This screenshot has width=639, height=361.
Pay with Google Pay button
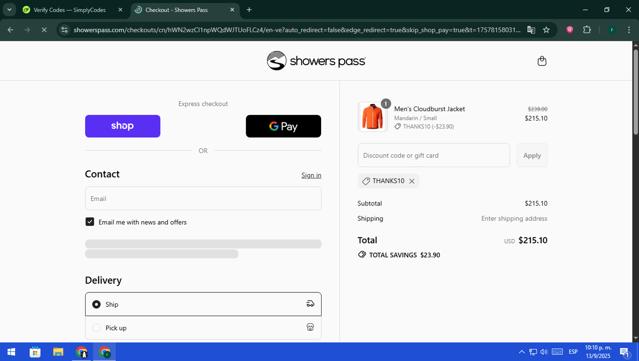(283, 126)
